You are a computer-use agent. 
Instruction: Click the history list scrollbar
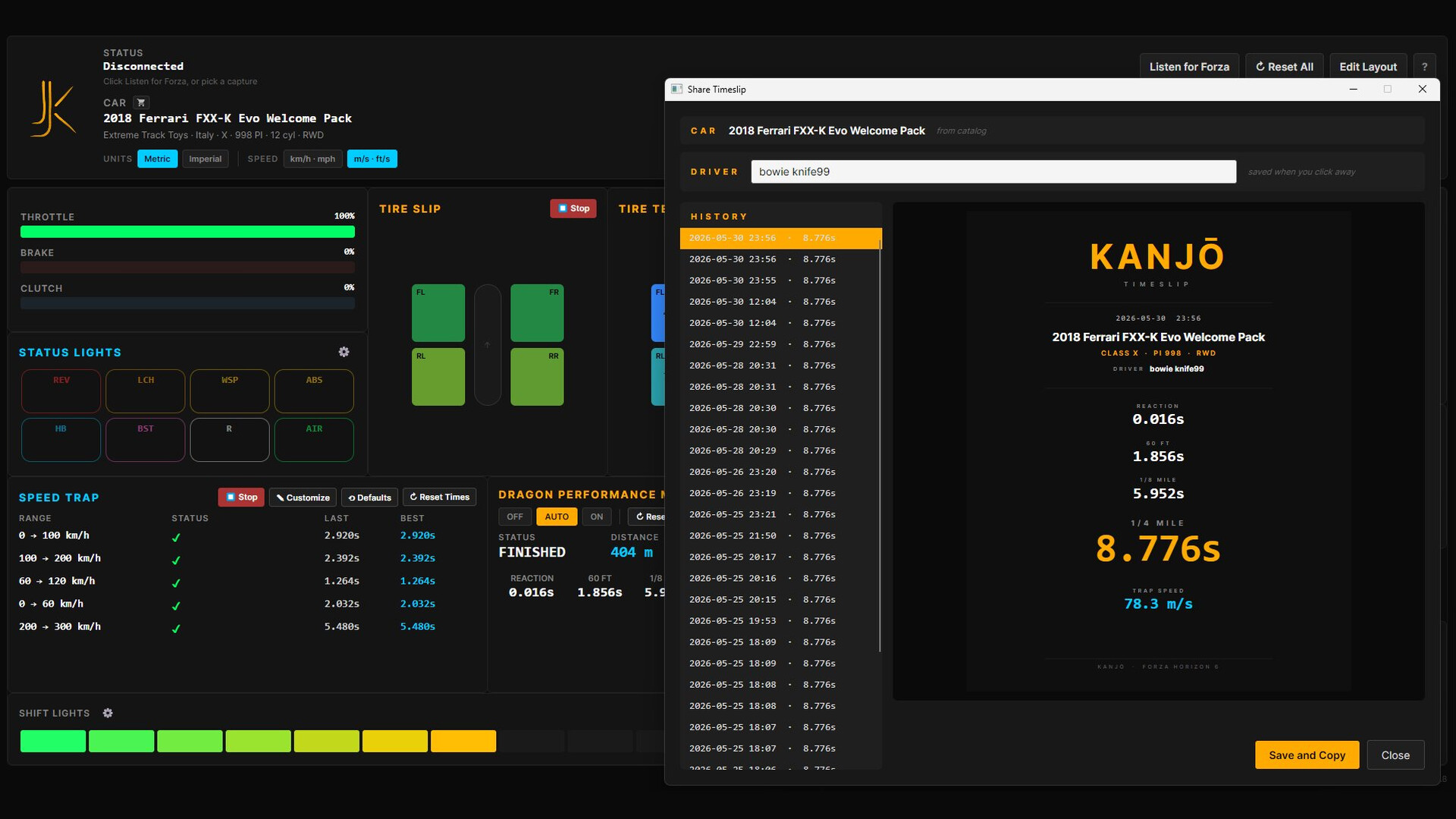(880, 445)
